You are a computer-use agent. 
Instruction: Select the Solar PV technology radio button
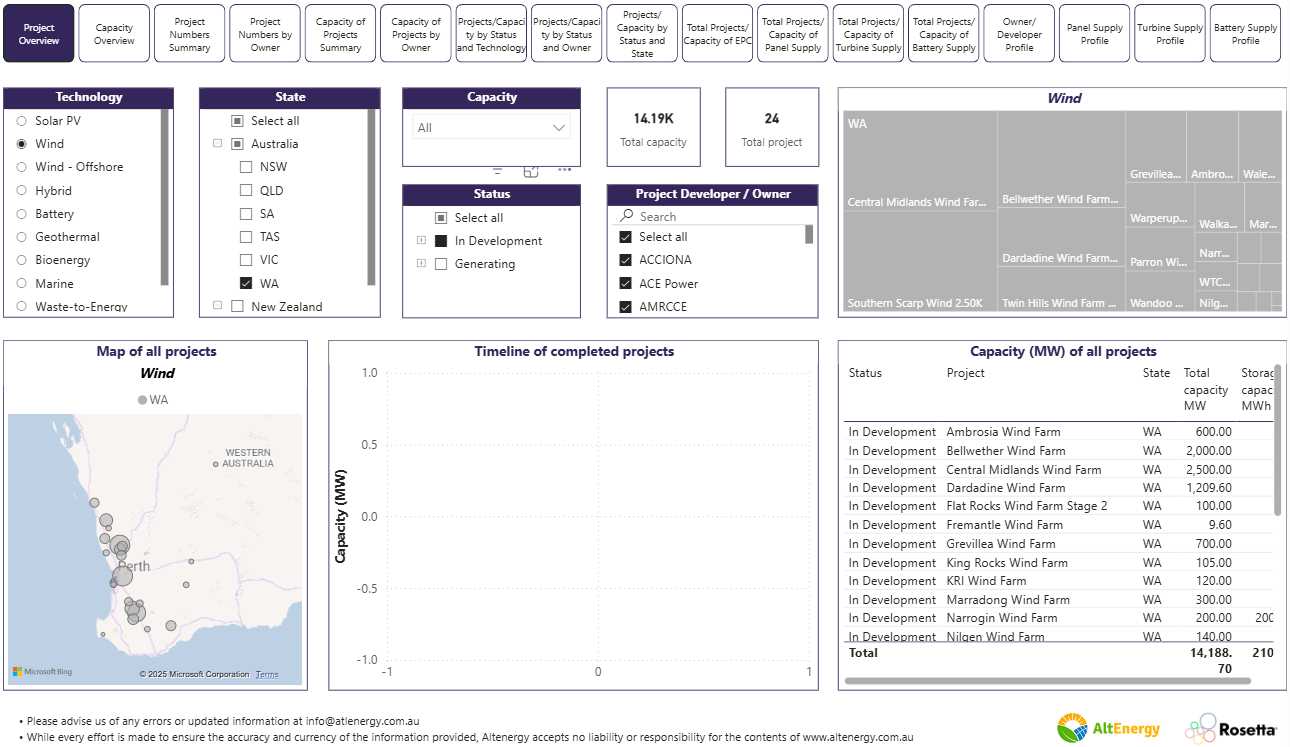coord(22,121)
